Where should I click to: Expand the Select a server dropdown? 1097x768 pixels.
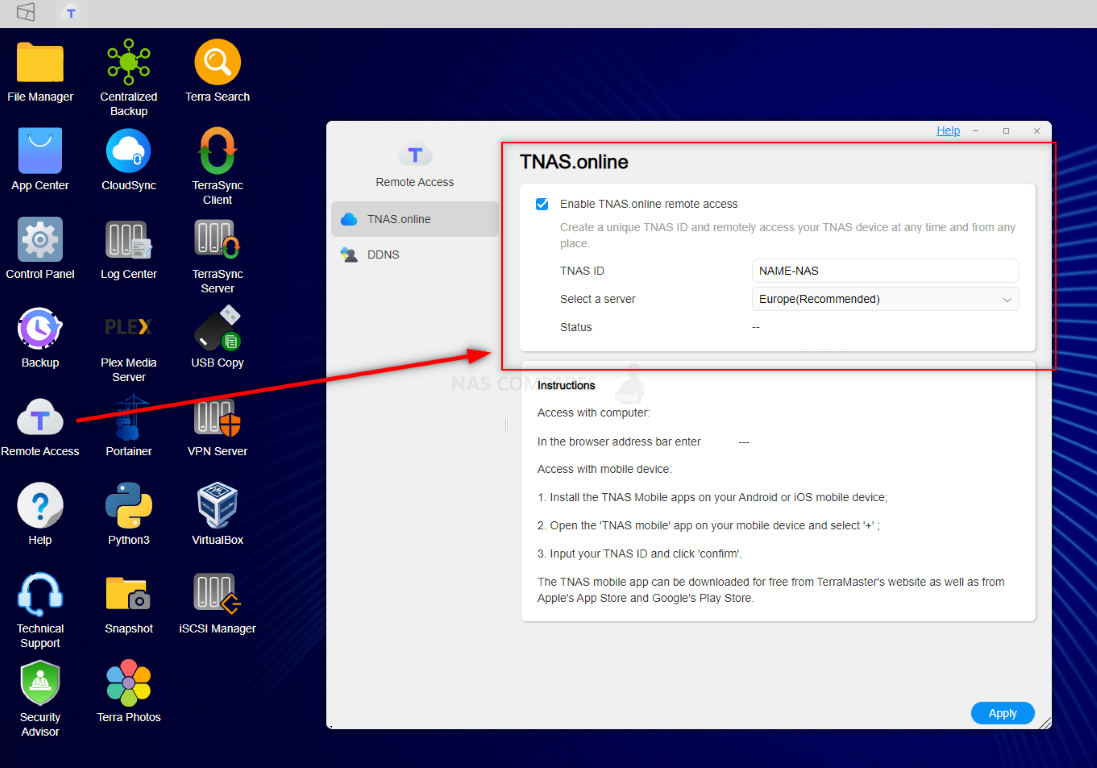tap(885, 299)
